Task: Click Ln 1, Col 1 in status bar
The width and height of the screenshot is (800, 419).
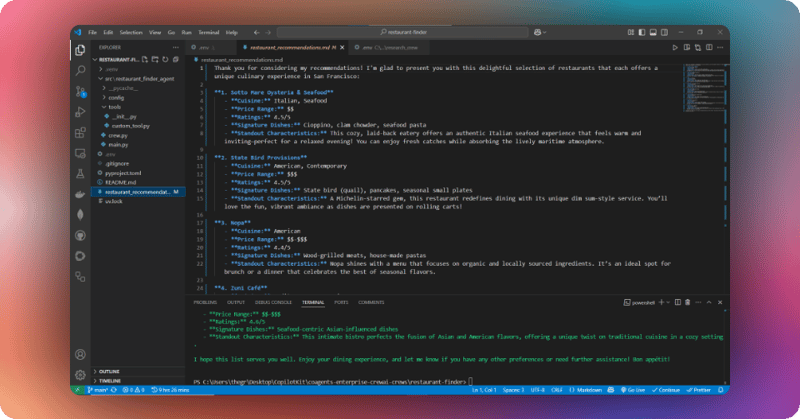Action: (x=484, y=390)
